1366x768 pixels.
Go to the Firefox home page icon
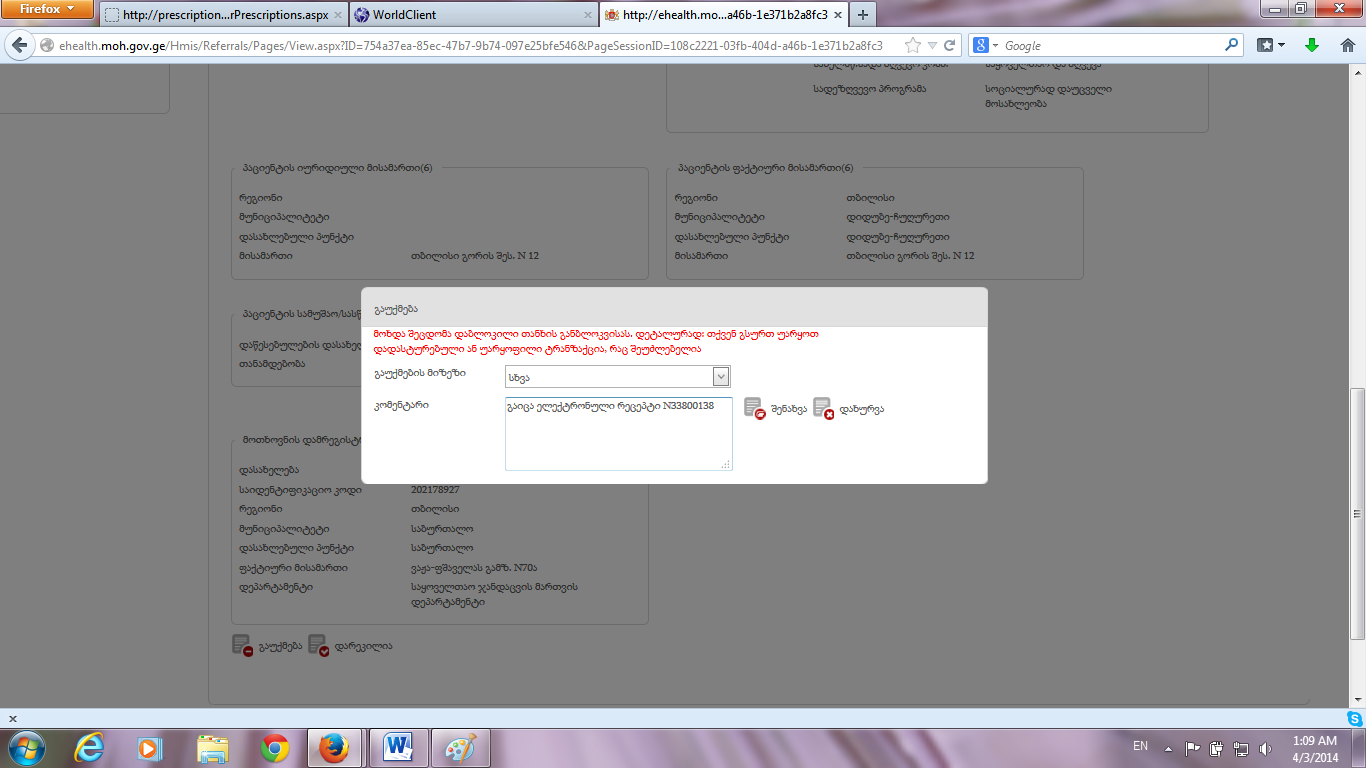pos(1347,46)
